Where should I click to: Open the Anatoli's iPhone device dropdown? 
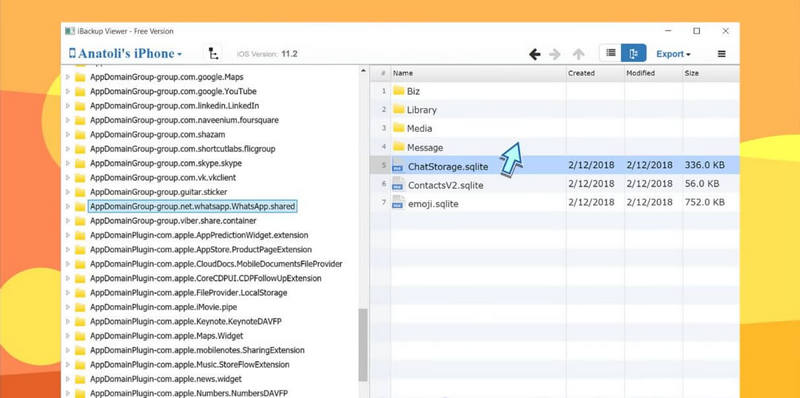click(126, 54)
